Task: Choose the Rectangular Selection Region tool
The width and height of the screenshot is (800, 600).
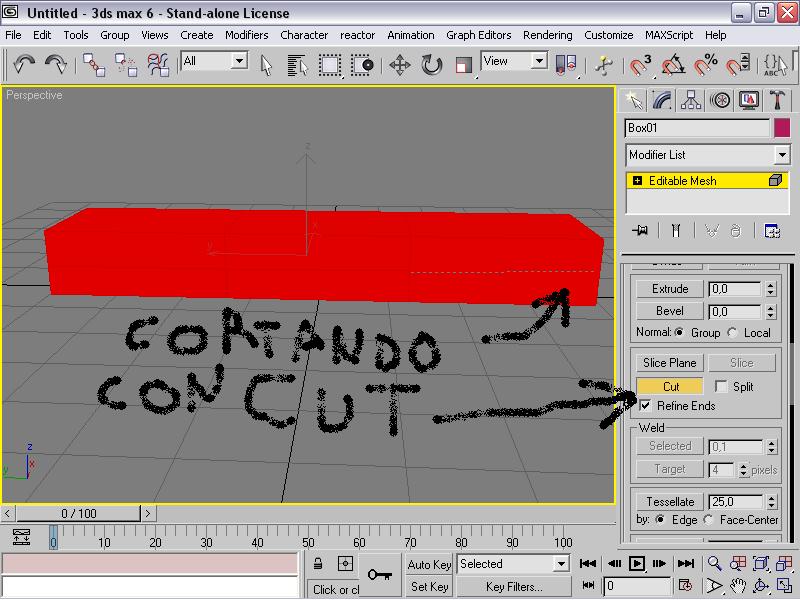Action: pyautogui.click(x=330, y=65)
